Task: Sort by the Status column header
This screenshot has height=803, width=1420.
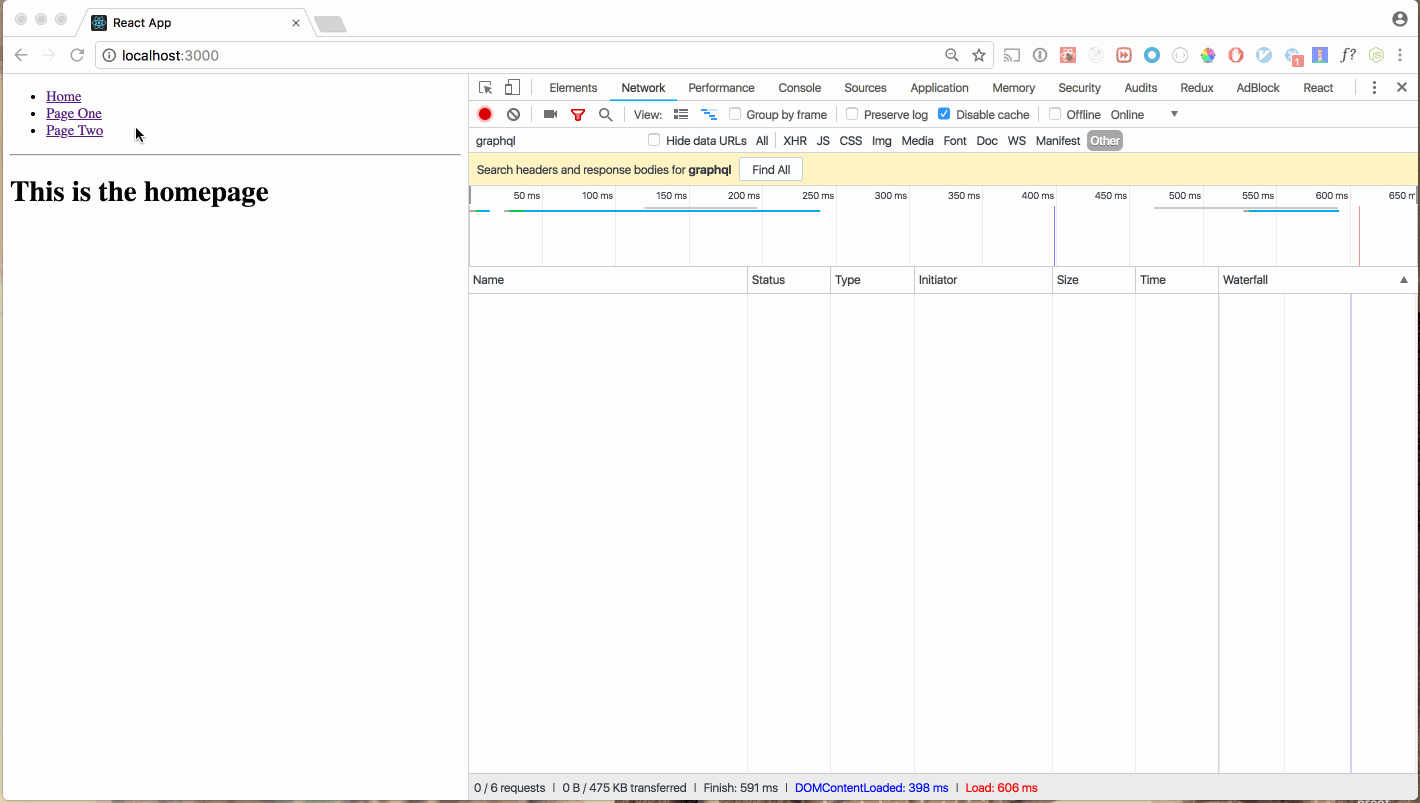Action: pos(789,280)
